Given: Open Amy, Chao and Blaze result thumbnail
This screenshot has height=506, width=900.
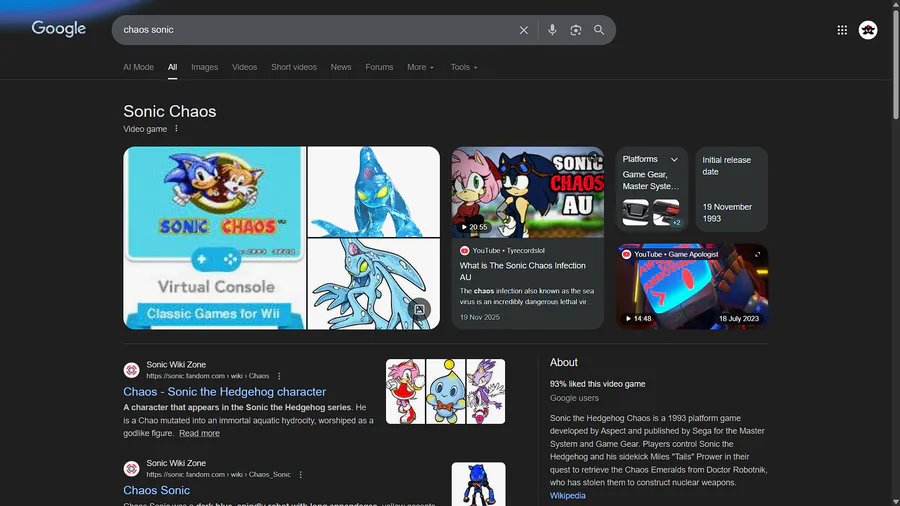Looking at the screenshot, I should click(445, 392).
